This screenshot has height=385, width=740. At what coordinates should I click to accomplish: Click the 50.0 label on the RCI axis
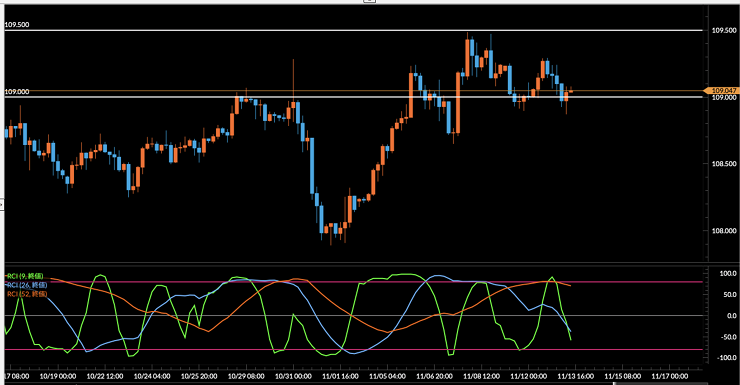(x=730, y=294)
